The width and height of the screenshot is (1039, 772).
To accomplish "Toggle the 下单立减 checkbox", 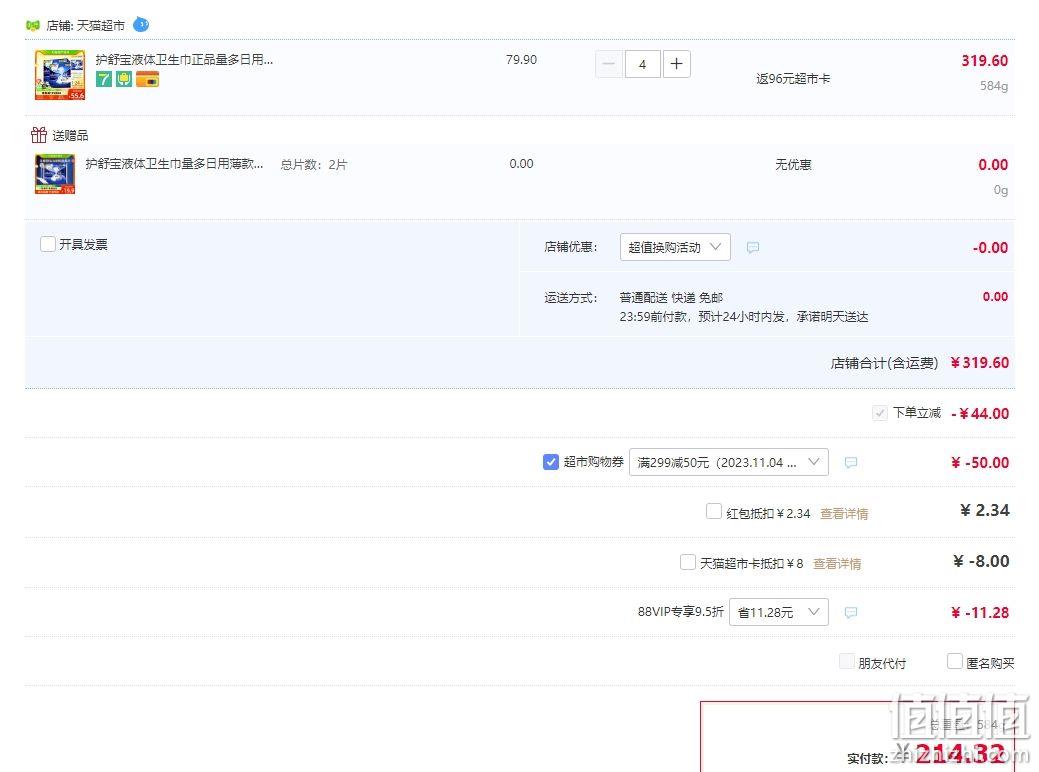I will click(880, 413).
